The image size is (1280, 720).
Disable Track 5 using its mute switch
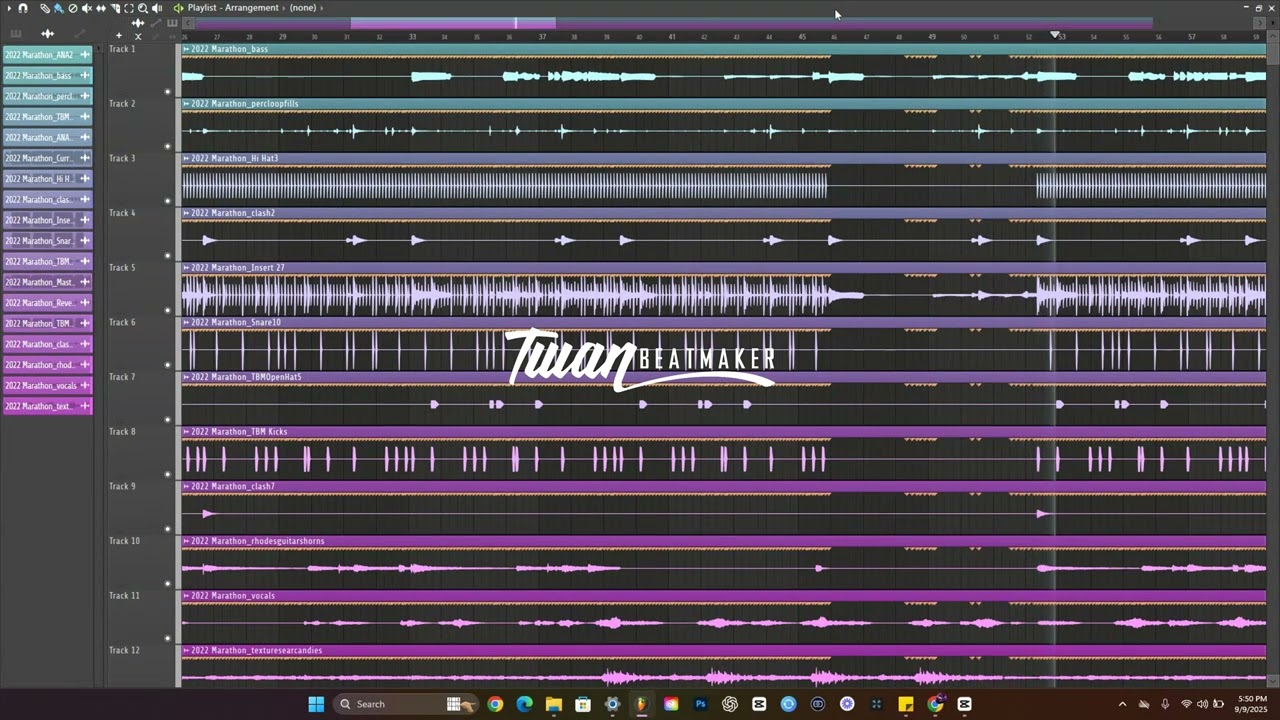click(168, 311)
